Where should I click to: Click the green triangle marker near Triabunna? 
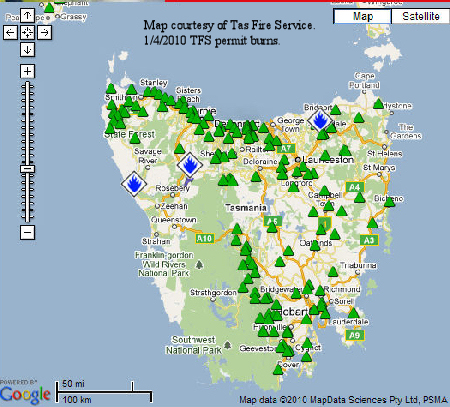[333, 271]
